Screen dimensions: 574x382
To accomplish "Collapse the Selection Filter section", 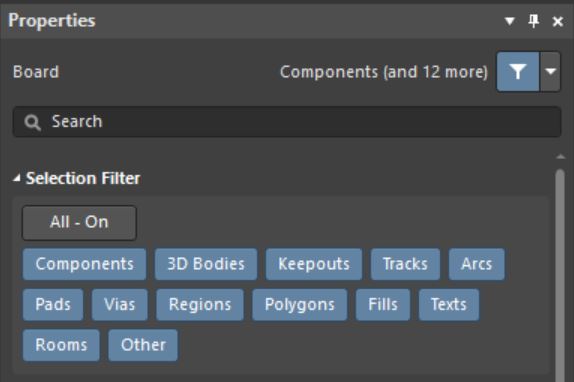I will click(16, 178).
